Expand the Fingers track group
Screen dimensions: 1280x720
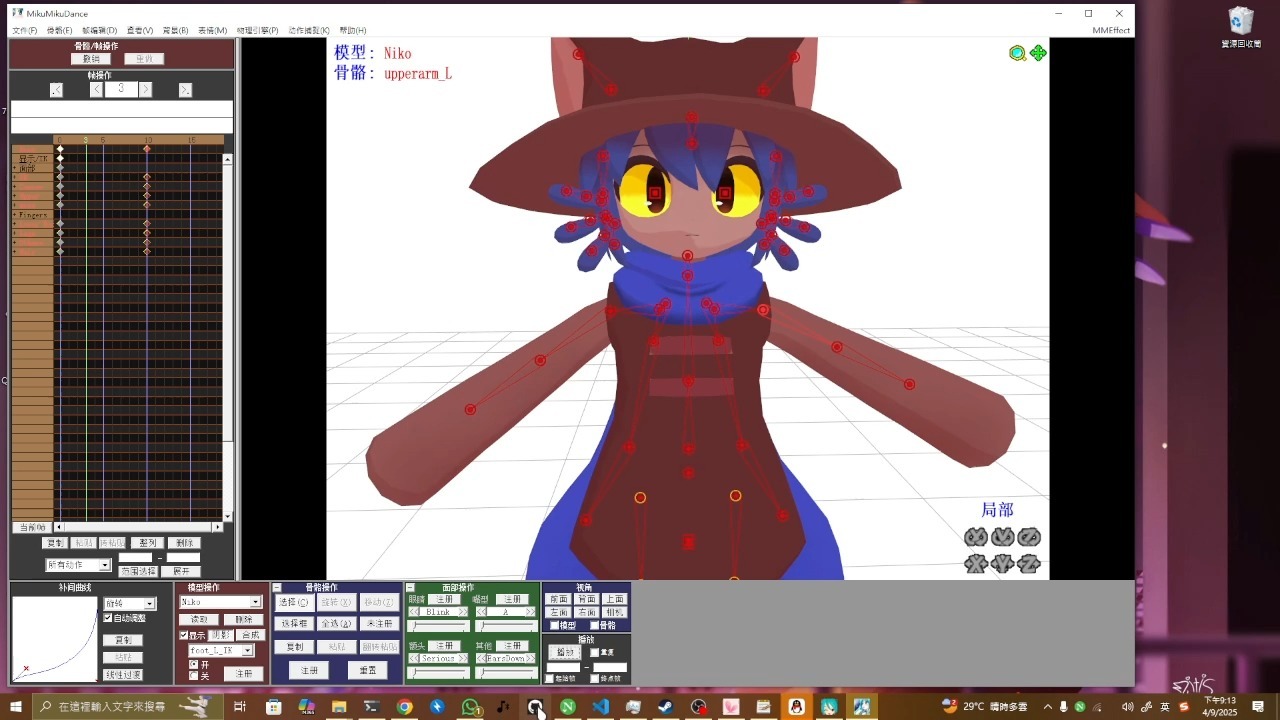[14, 214]
